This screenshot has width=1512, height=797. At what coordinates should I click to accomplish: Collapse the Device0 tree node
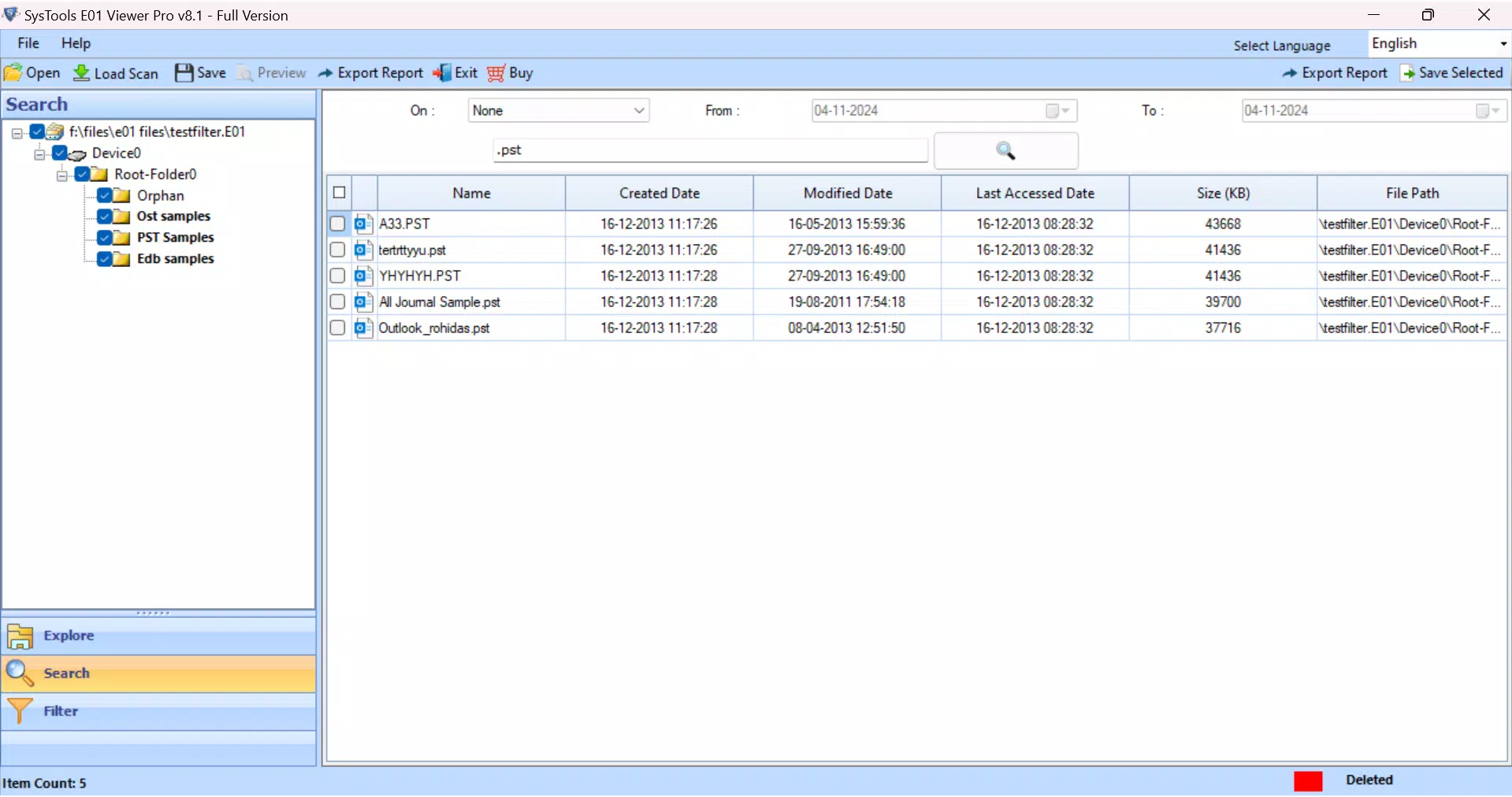coord(39,154)
